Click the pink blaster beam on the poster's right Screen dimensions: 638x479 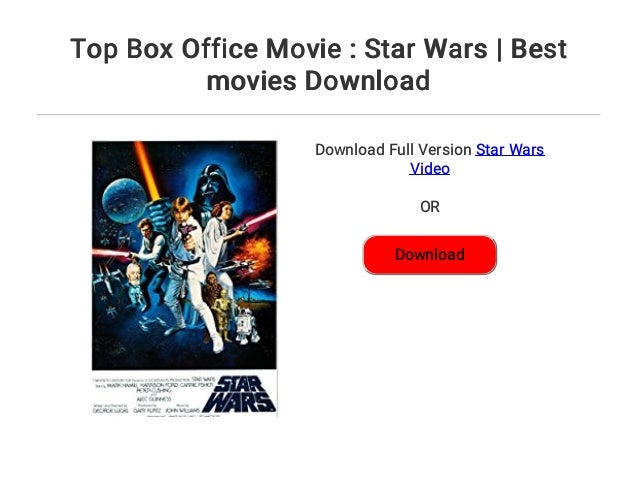tap(259, 219)
